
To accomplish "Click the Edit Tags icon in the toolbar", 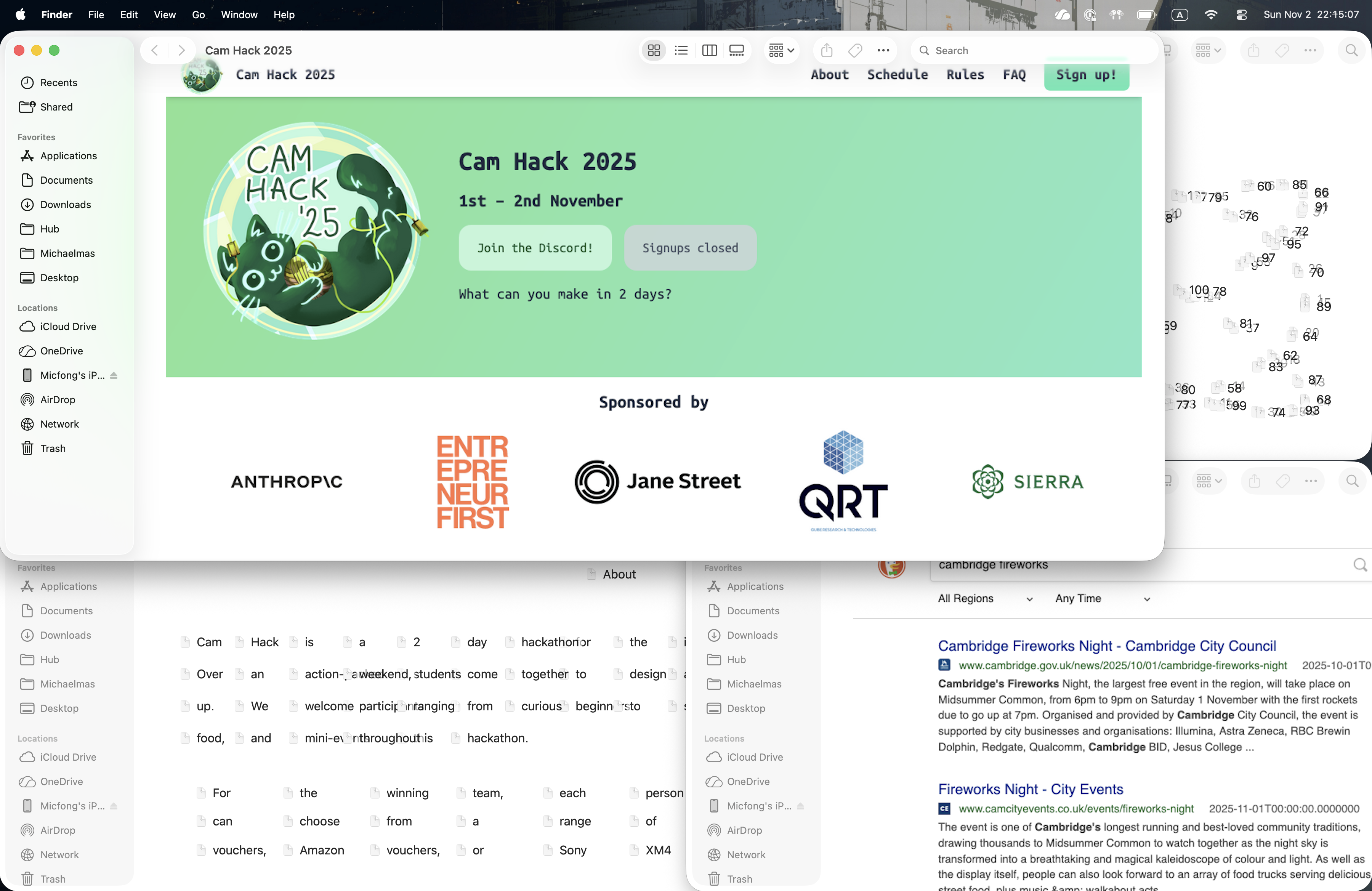I will (855, 51).
